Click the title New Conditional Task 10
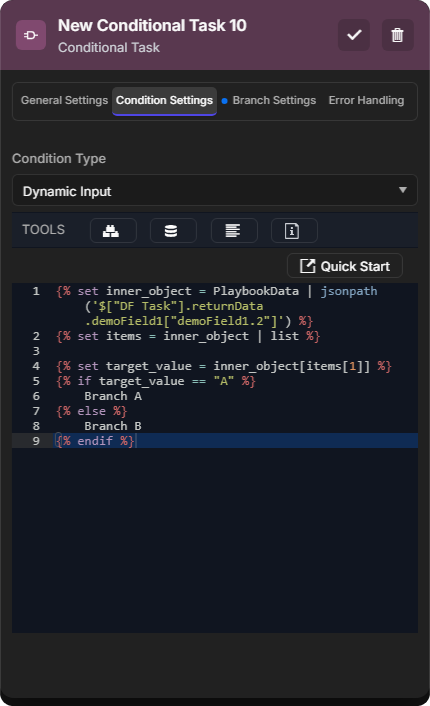This screenshot has width=430, height=706. (x=152, y=26)
